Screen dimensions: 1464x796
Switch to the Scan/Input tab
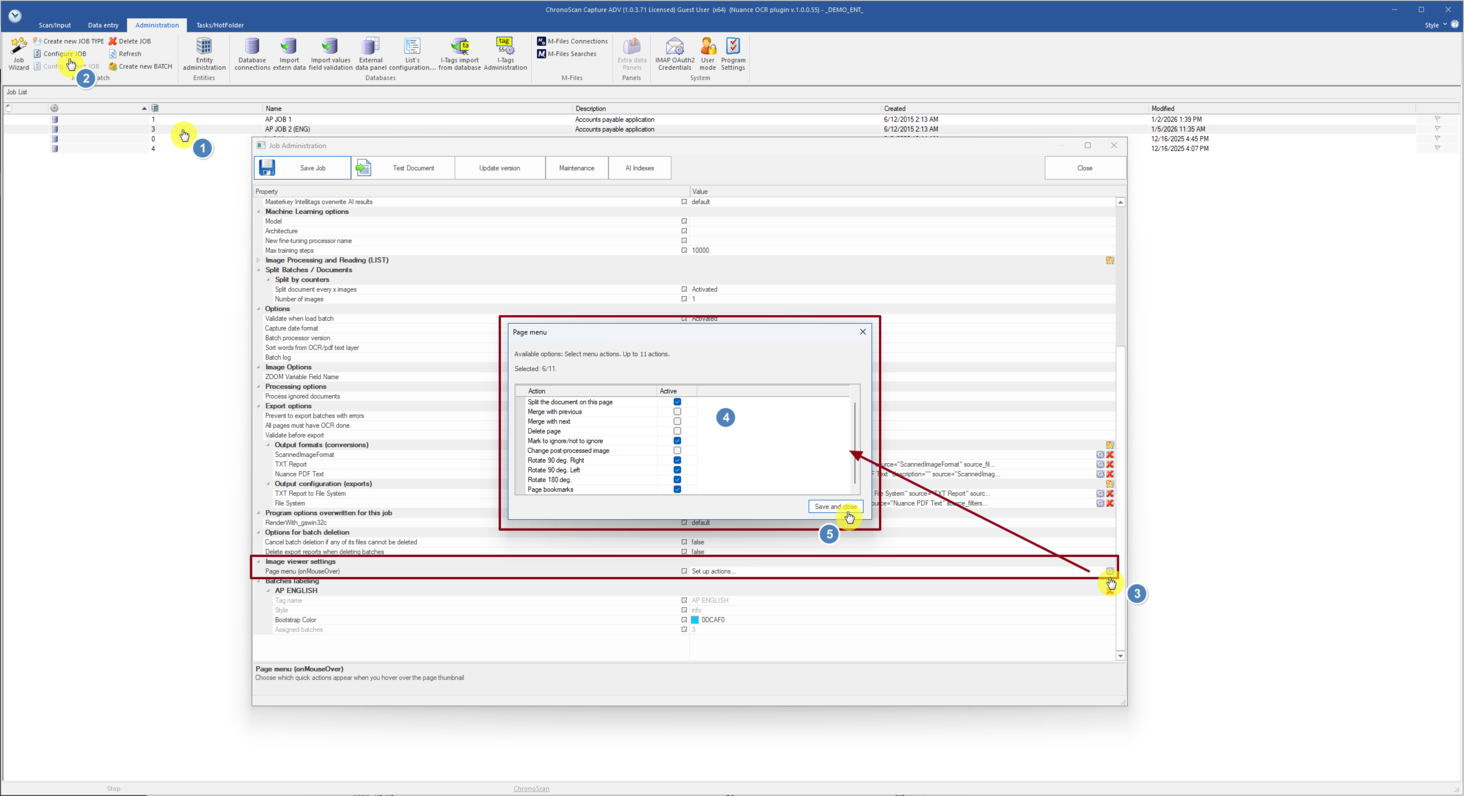point(55,25)
